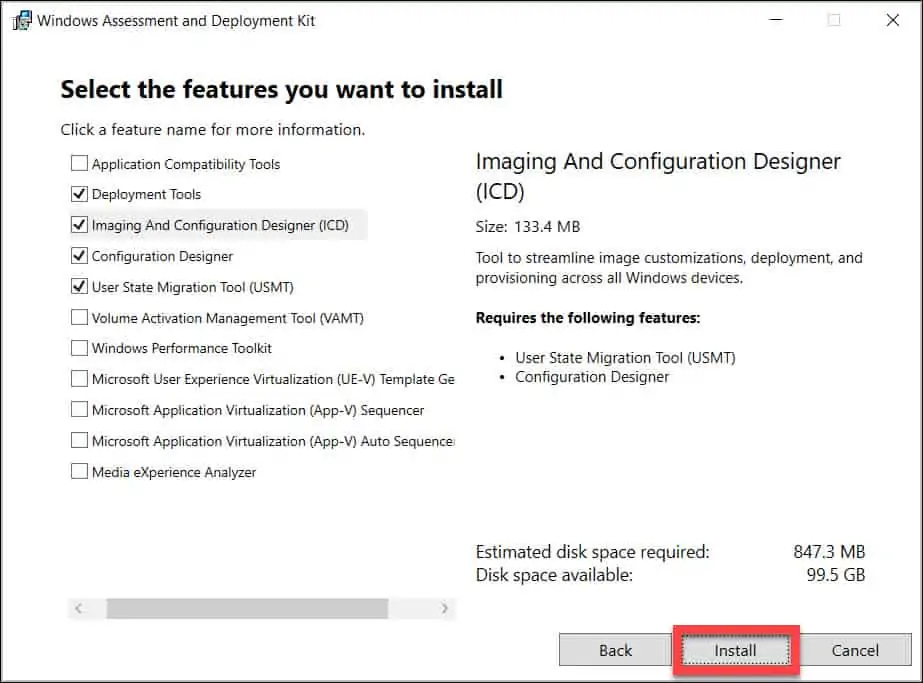Enable the Windows Performance Toolkit checkbox
The height and width of the screenshot is (683, 923).
(x=79, y=348)
